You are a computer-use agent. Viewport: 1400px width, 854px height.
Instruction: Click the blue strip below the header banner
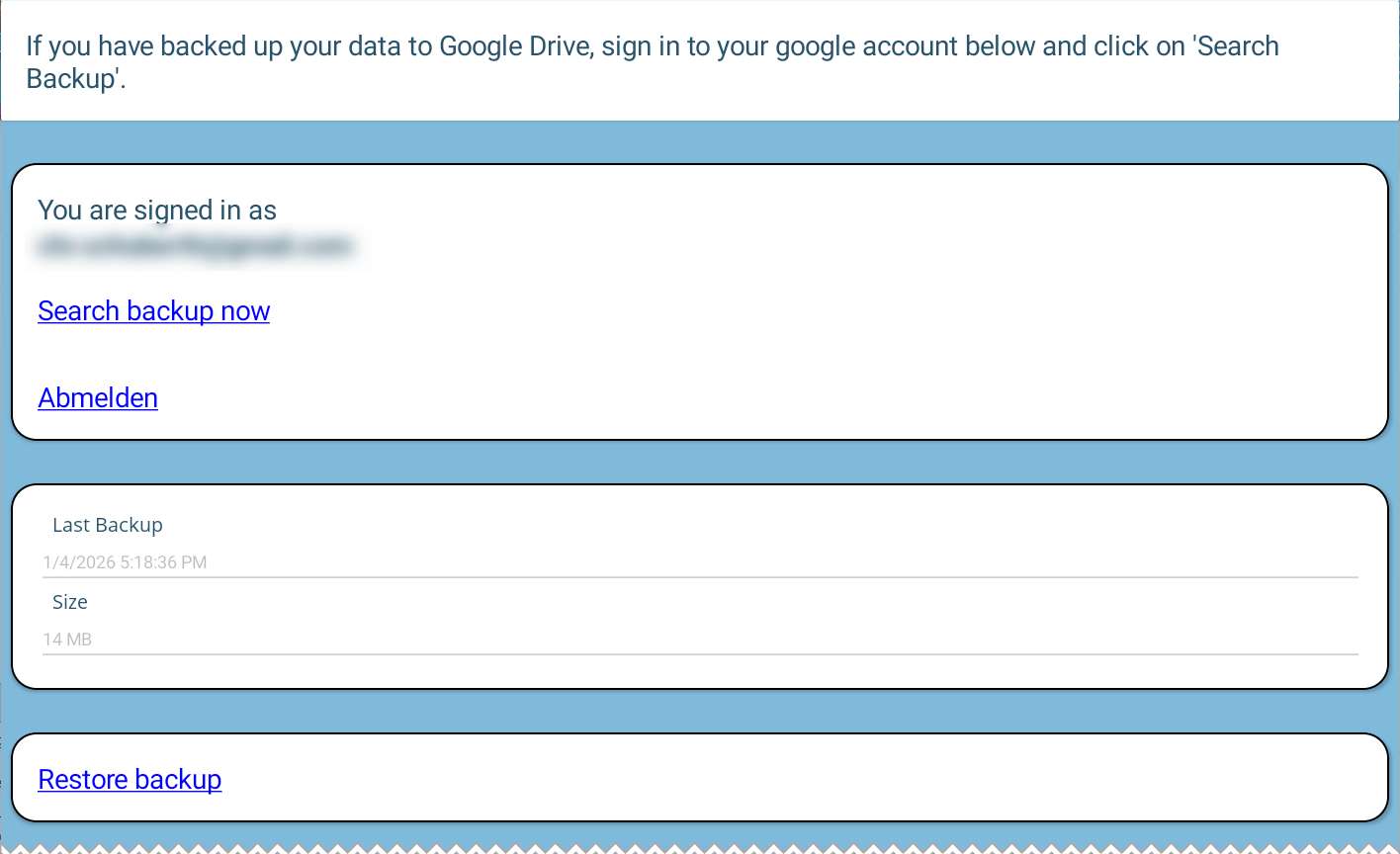699,142
